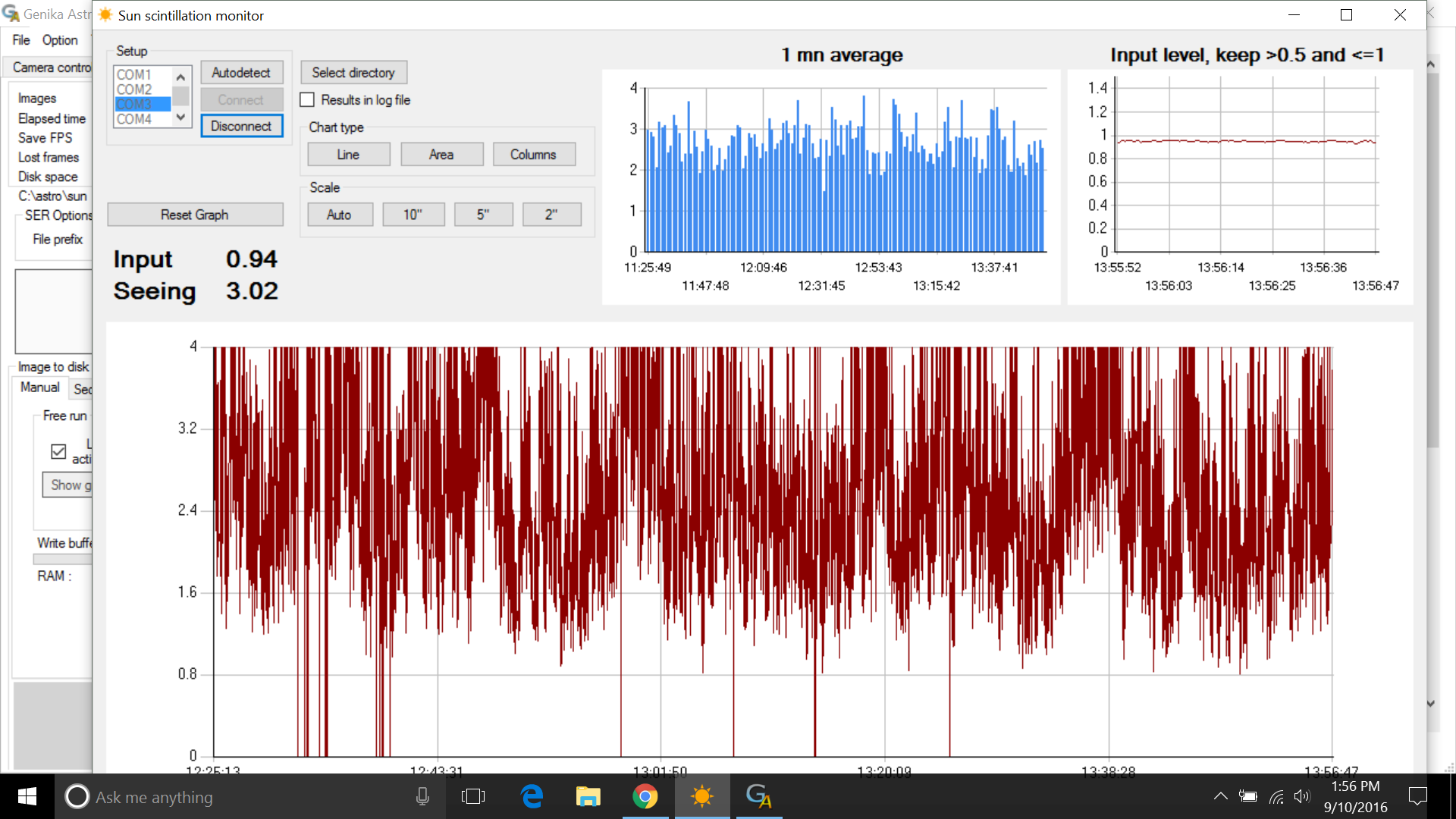Click the Cortana search circle icon
Image resolution: width=1456 pixels, height=819 pixels.
[x=77, y=796]
